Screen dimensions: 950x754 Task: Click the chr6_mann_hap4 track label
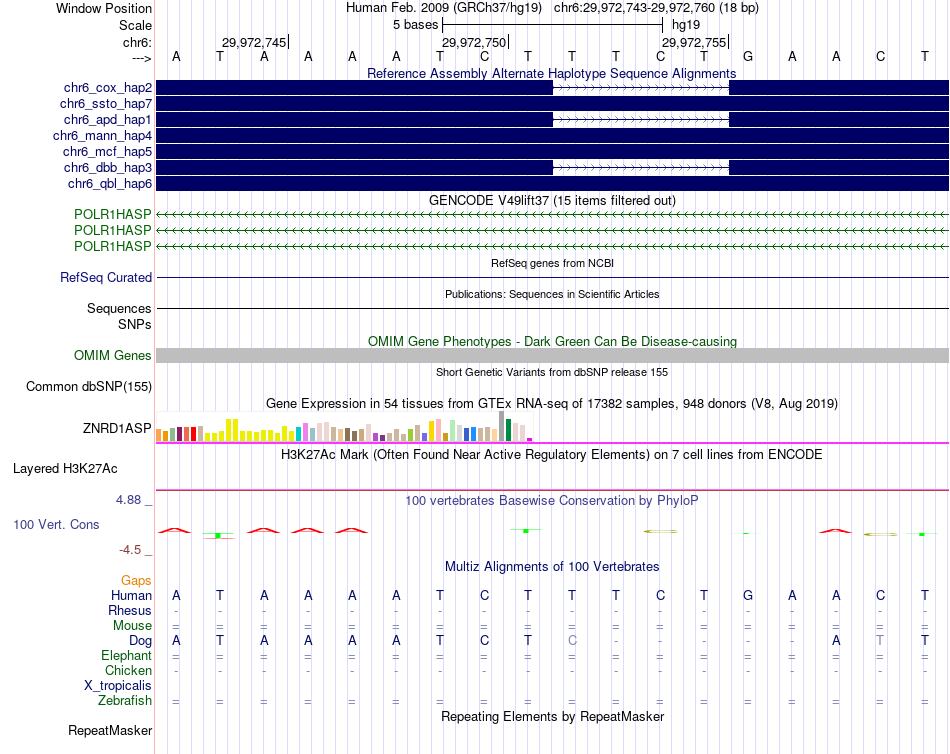pos(102,136)
